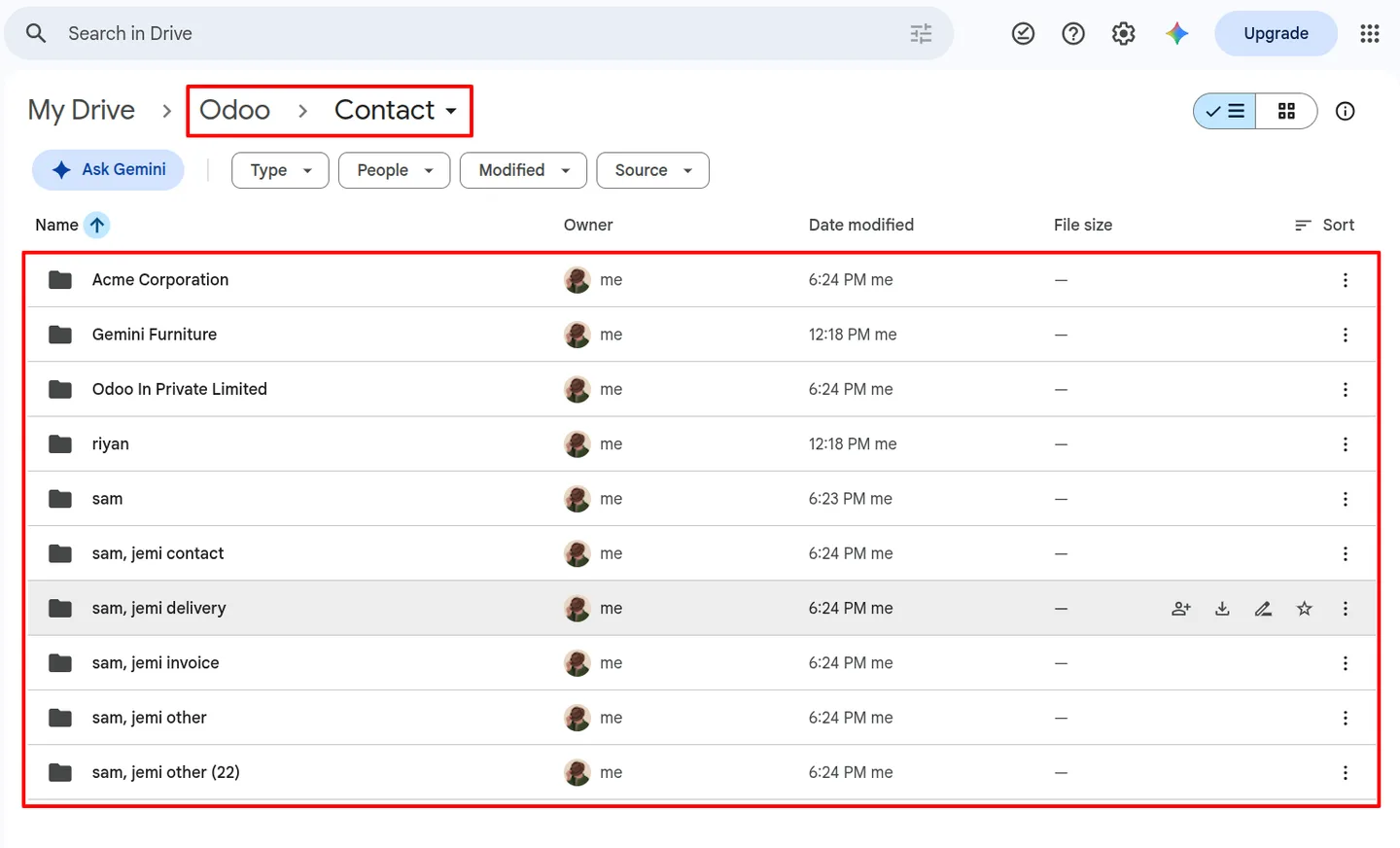Open the Google apps grid
Image resolution: width=1400 pixels, height=848 pixels.
1370,34
